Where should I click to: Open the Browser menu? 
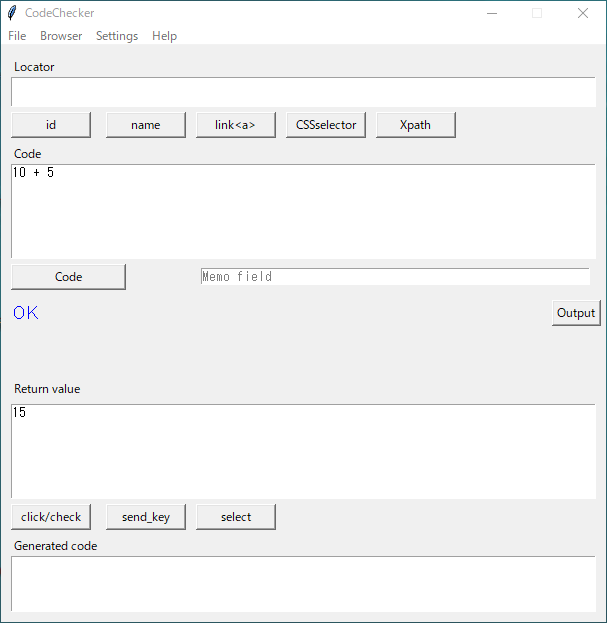pyautogui.click(x=61, y=36)
